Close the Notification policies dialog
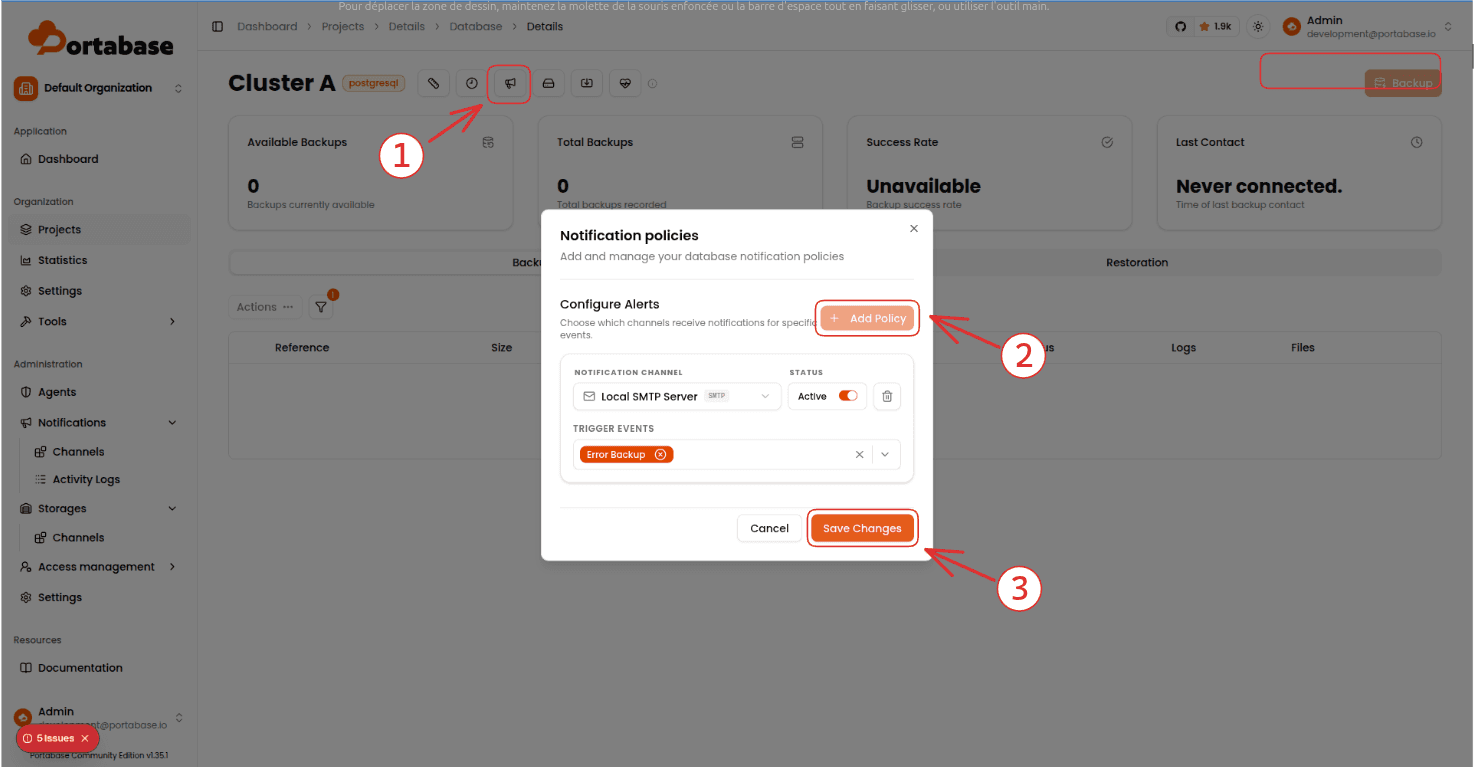 (913, 229)
